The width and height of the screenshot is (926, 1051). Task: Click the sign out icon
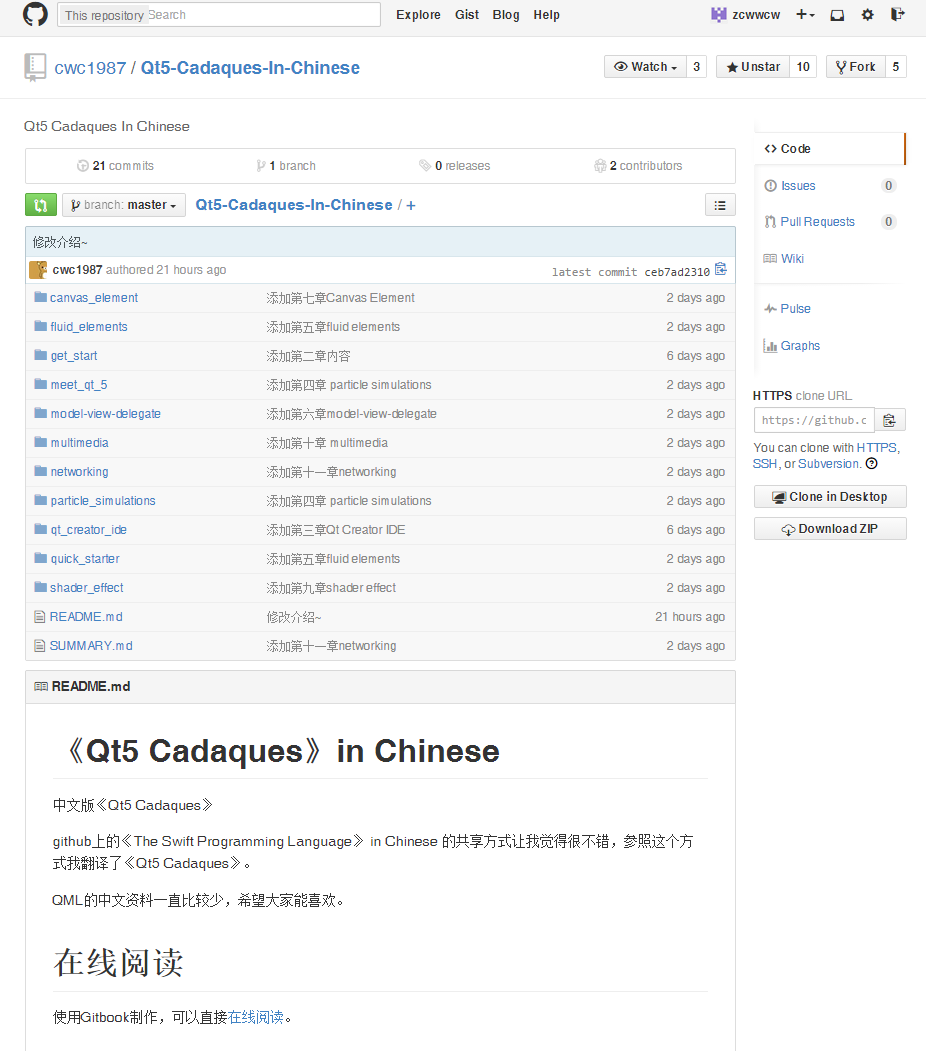point(897,14)
